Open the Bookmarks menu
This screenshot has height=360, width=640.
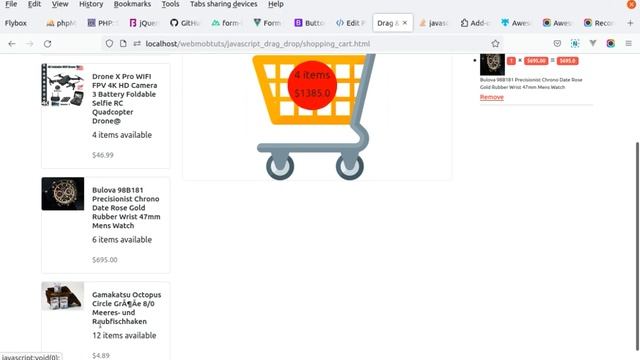coord(132,4)
